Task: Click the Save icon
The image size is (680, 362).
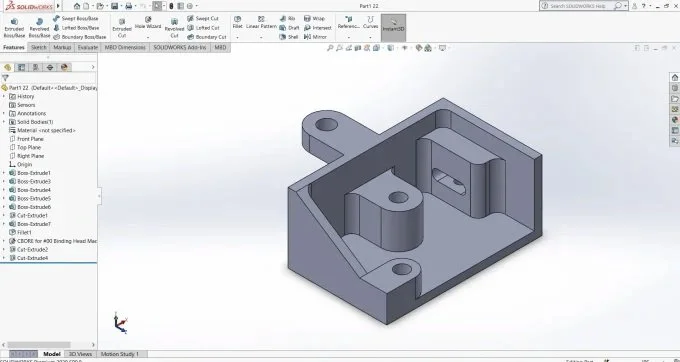Action: pyautogui.click(x=114, y=6)
